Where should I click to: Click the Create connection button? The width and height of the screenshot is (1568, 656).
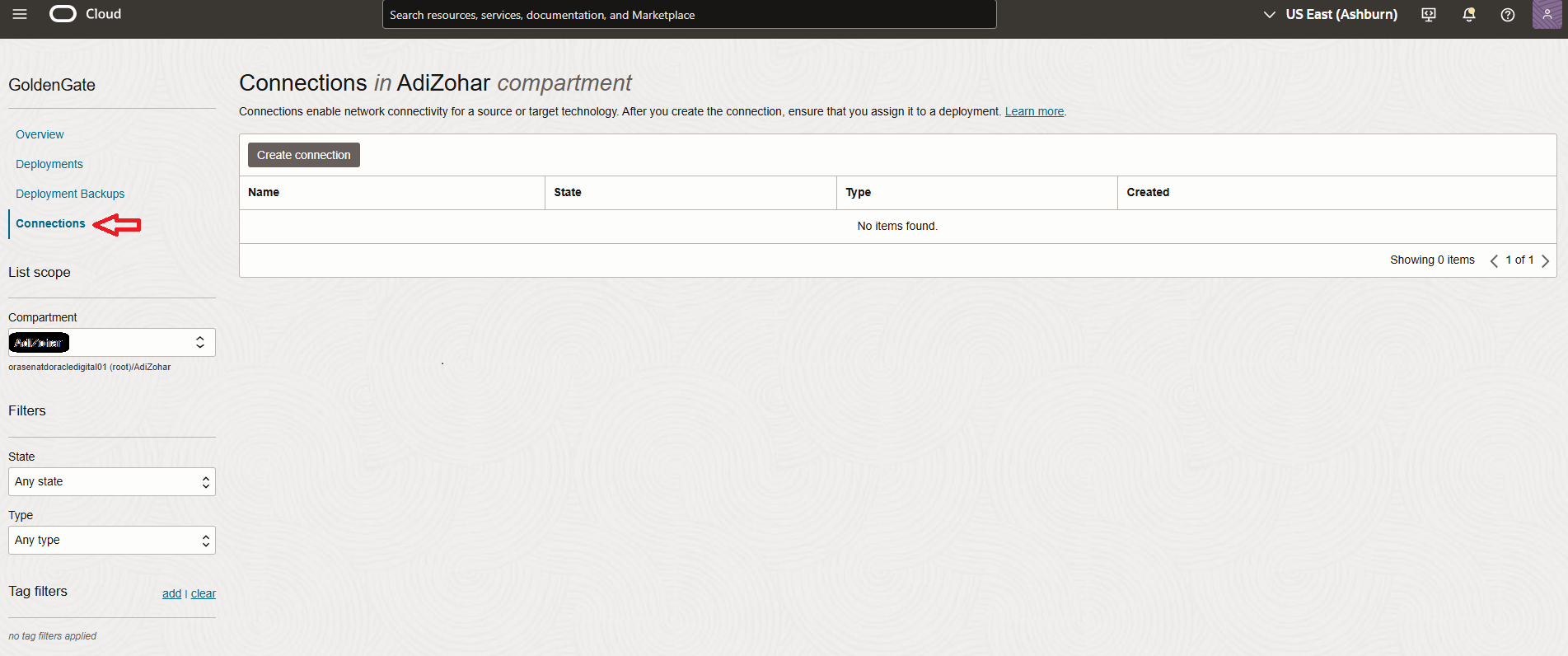[x=304, y=155]
